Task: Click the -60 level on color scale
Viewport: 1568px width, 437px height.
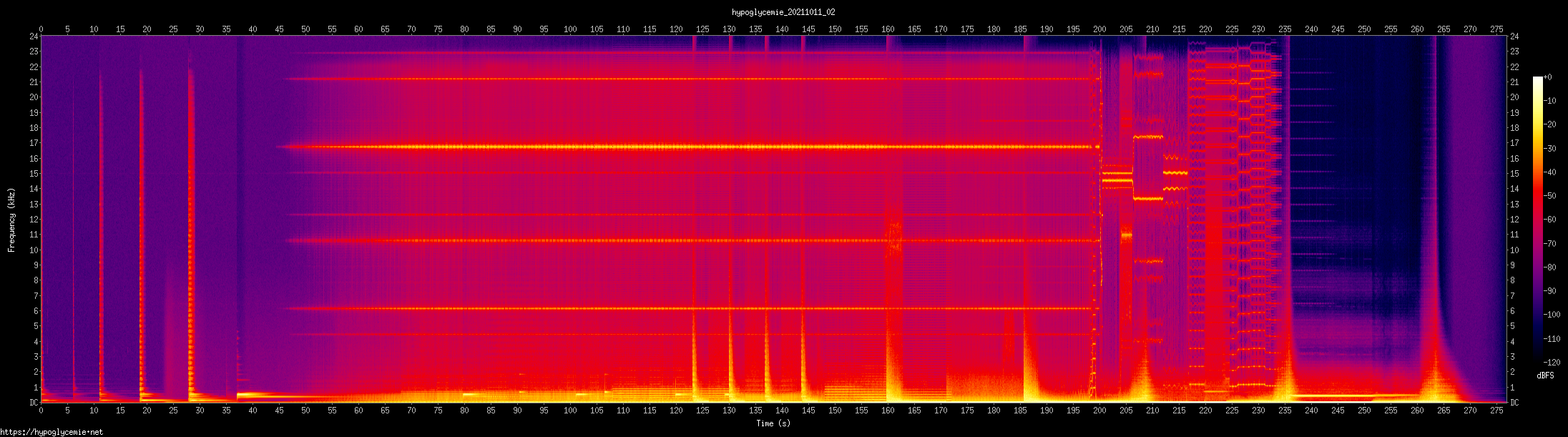Action: click(1549, 220)
